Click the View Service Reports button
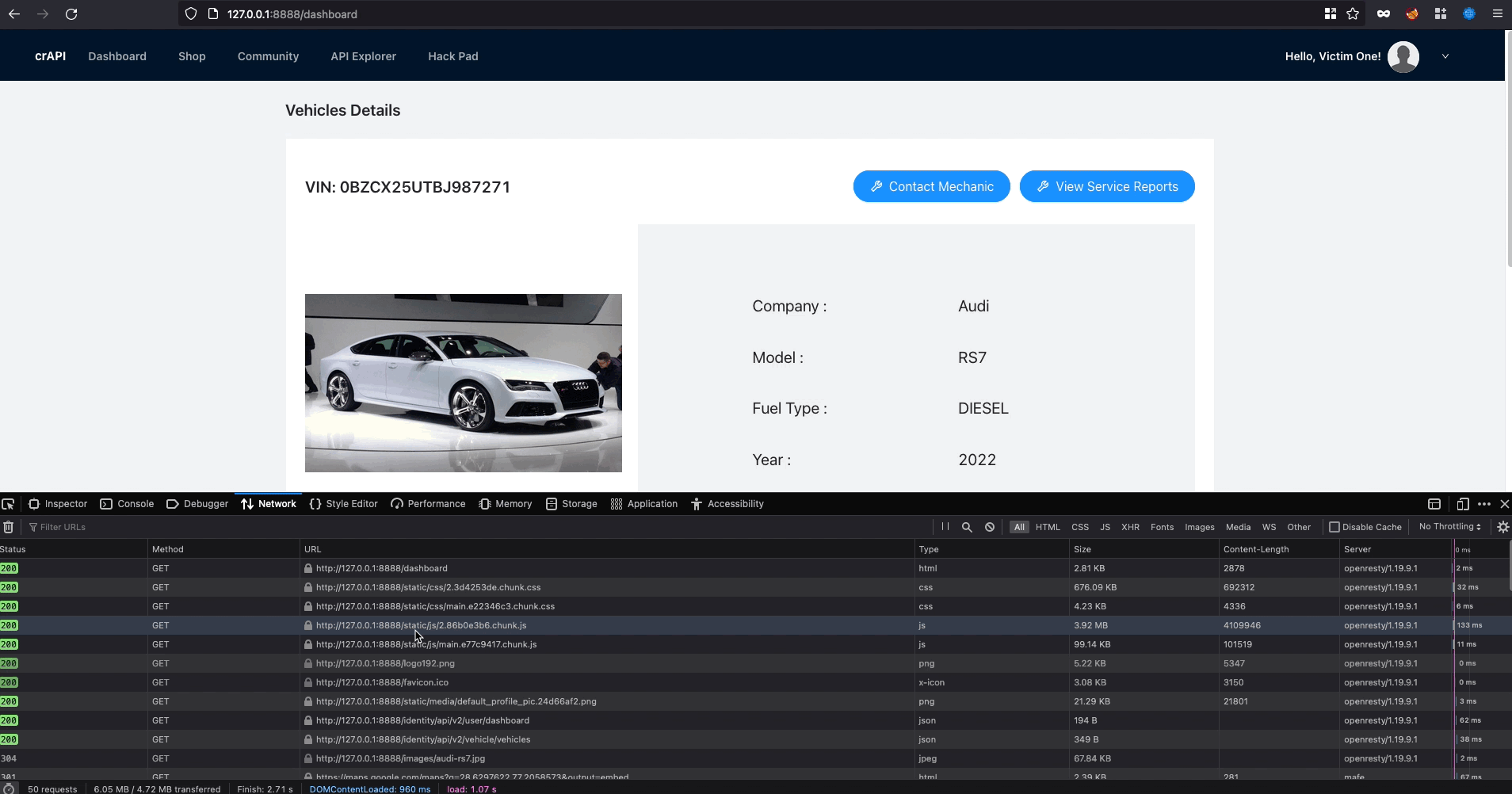Viewport: 1512px width, 794px height. click(1107, 186)
